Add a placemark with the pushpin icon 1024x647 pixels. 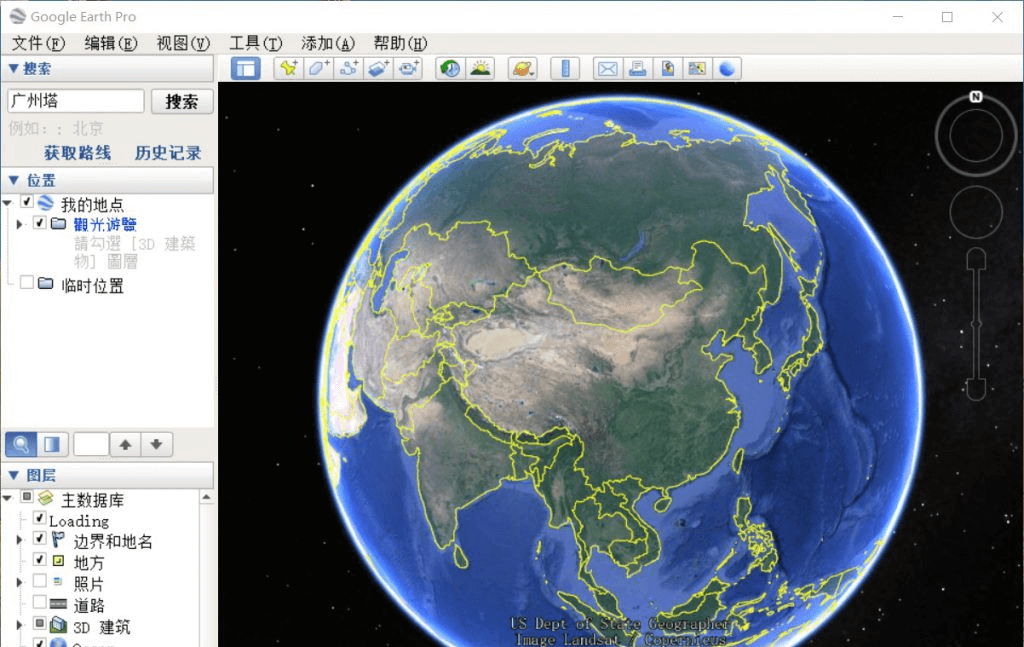click(x=289, y=68)
